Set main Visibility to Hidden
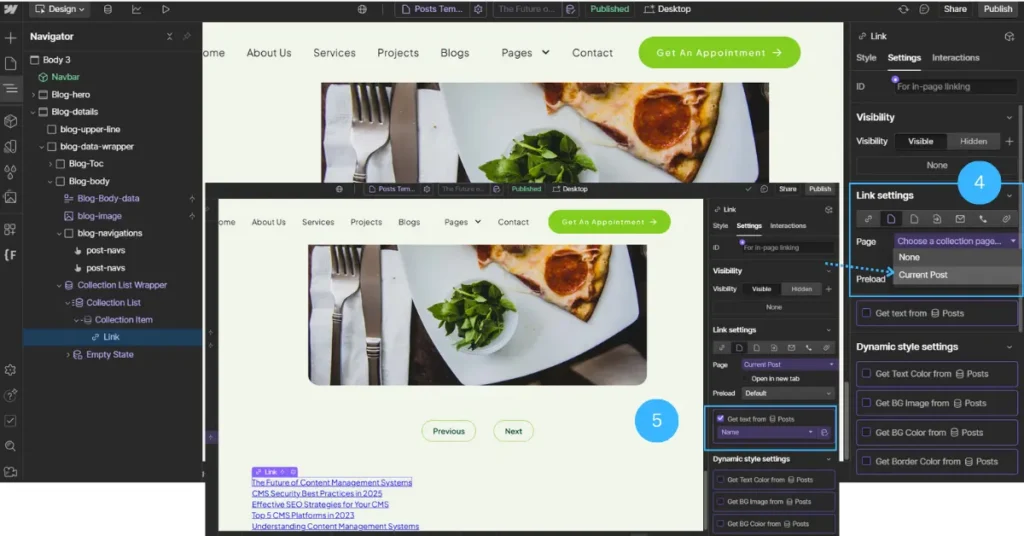Viewport: 1024px width, 536px height. [x=973, y=141]
